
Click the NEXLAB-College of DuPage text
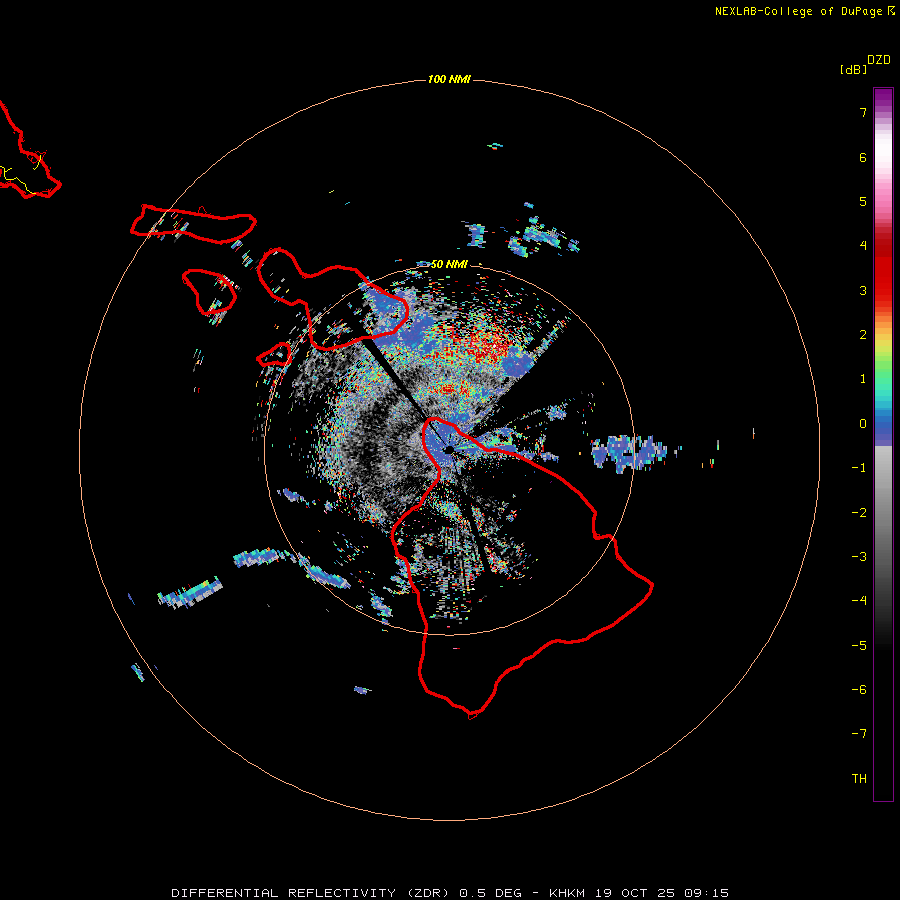click(x=798, y=11)
